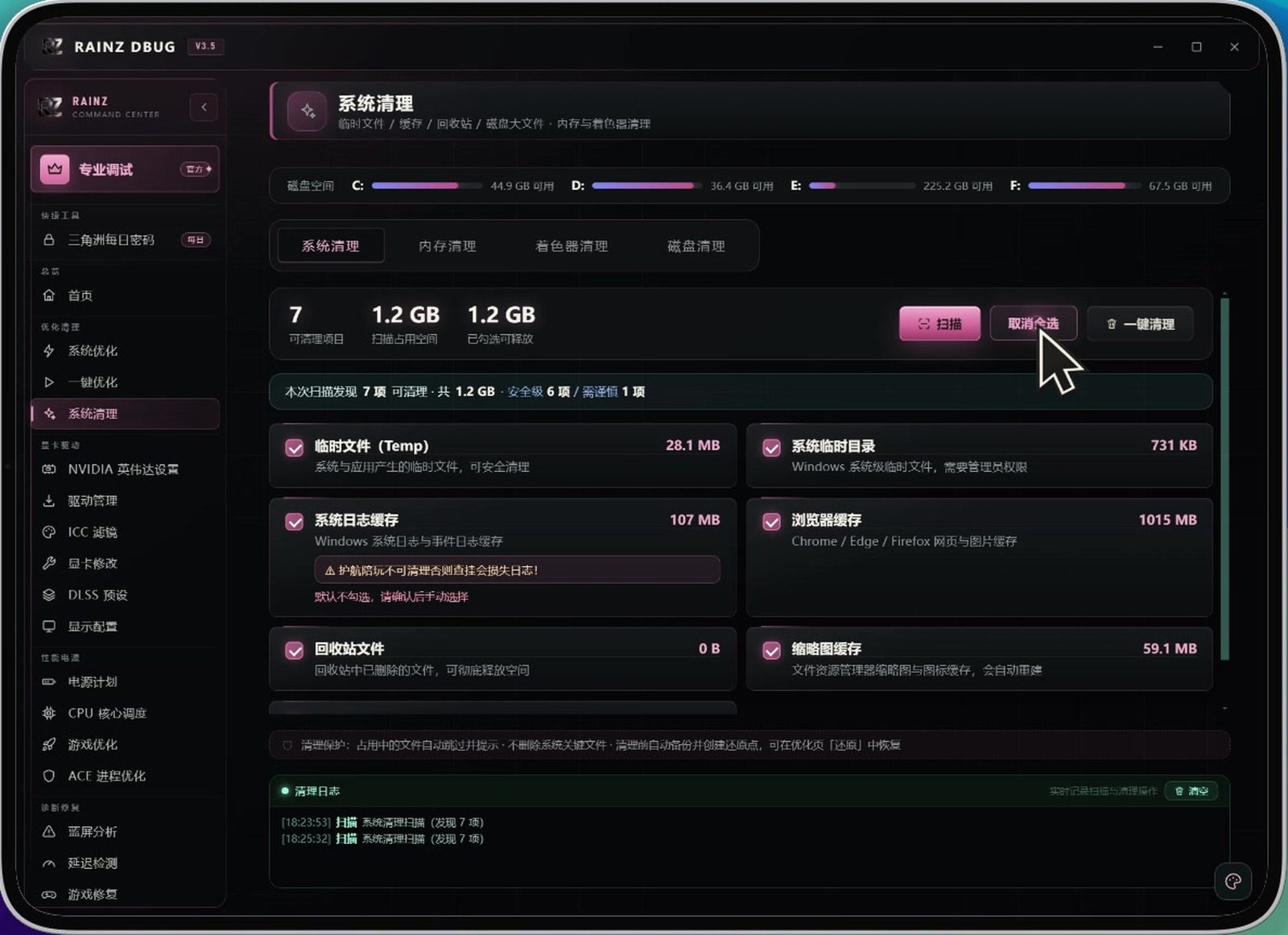The height and width of the screenshot is (935, 1288).
Task: Open ICC 滤镜 palette icon
Action: (49, 532)
